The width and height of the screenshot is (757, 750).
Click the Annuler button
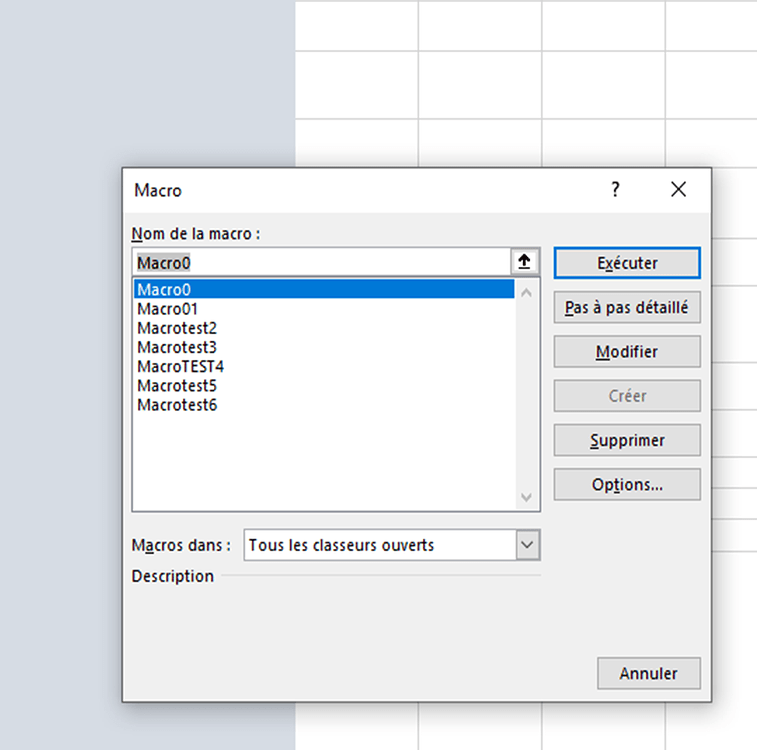tap(648, 673)
